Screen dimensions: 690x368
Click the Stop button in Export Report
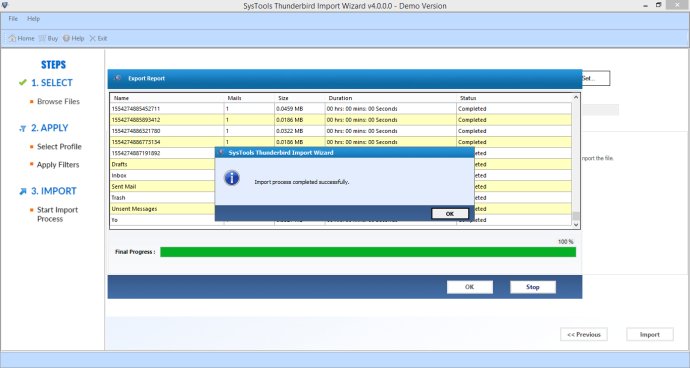coord(532,287)
